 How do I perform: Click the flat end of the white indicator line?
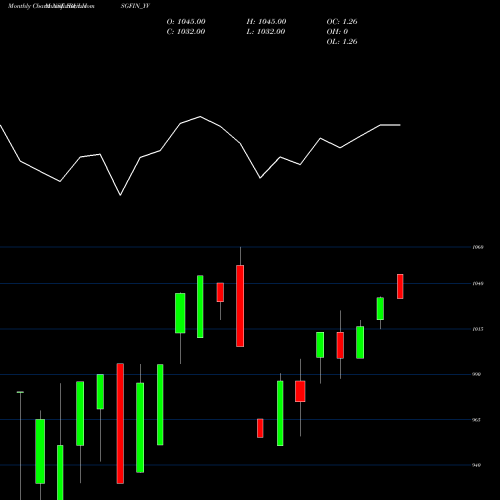click(390, 125)
